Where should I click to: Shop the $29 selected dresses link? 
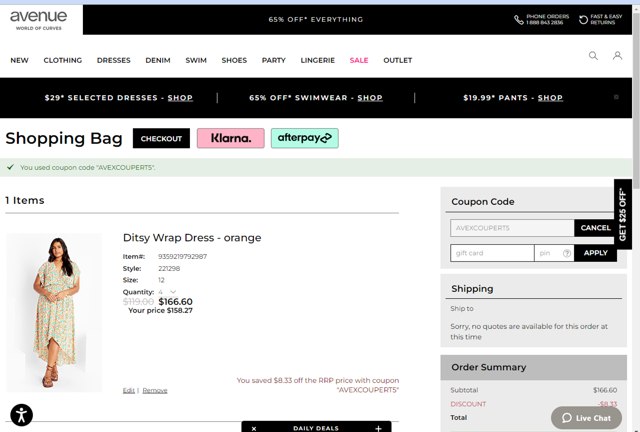click(x=180, y=98)
